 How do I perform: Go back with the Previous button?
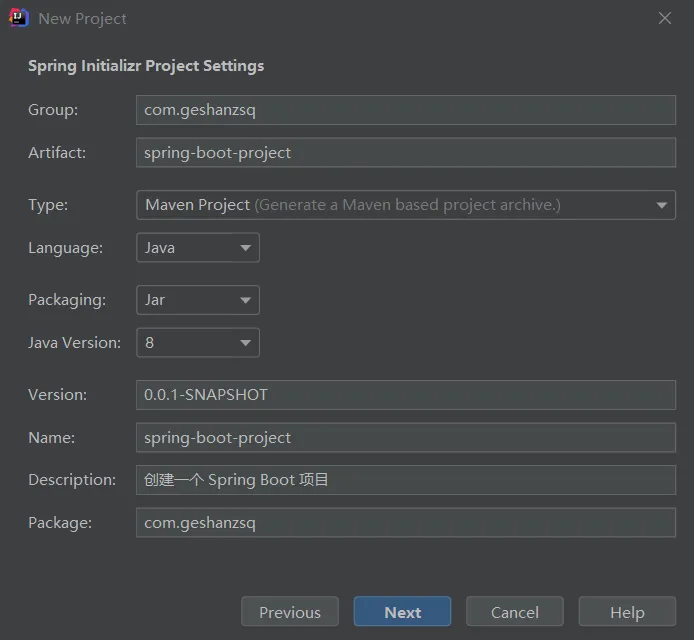tap(290, 611)
